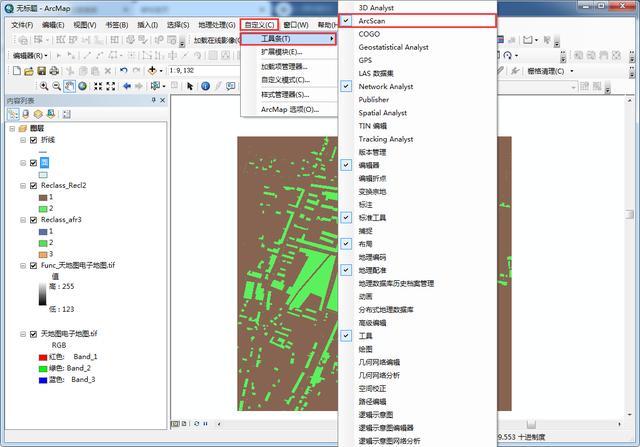The image size is (640, 447).
Task: Toggle Reclass_Recl2 layer checkbox
Action: point(33,186)
